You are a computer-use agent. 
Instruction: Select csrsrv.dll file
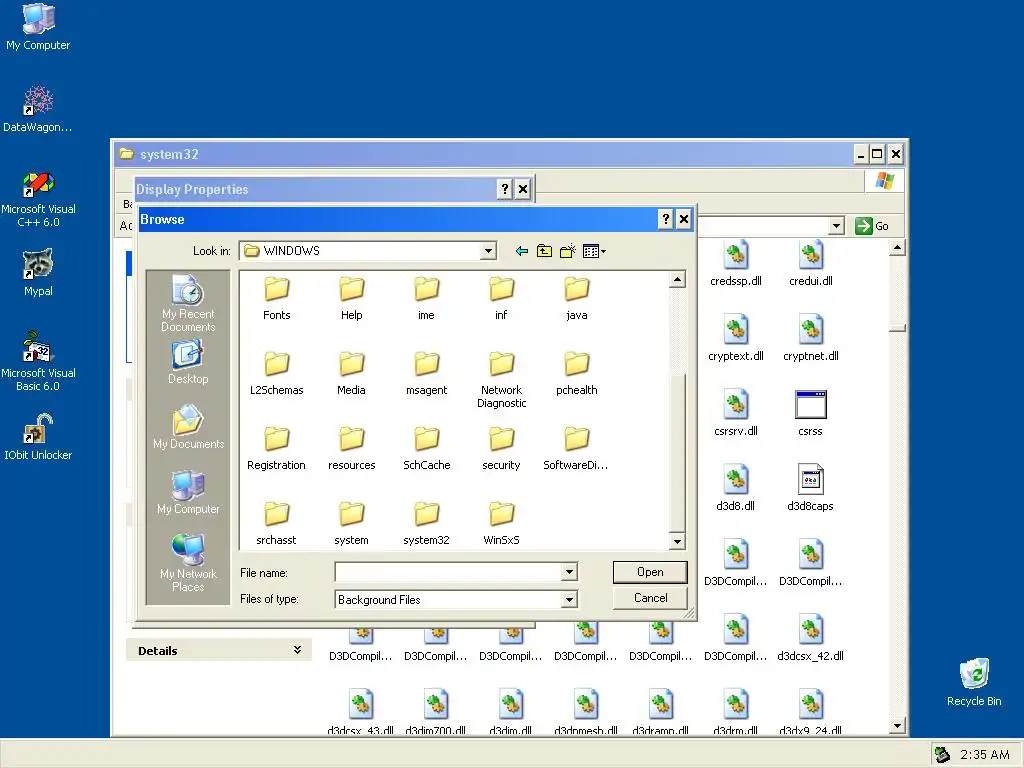tap(736, 414)
